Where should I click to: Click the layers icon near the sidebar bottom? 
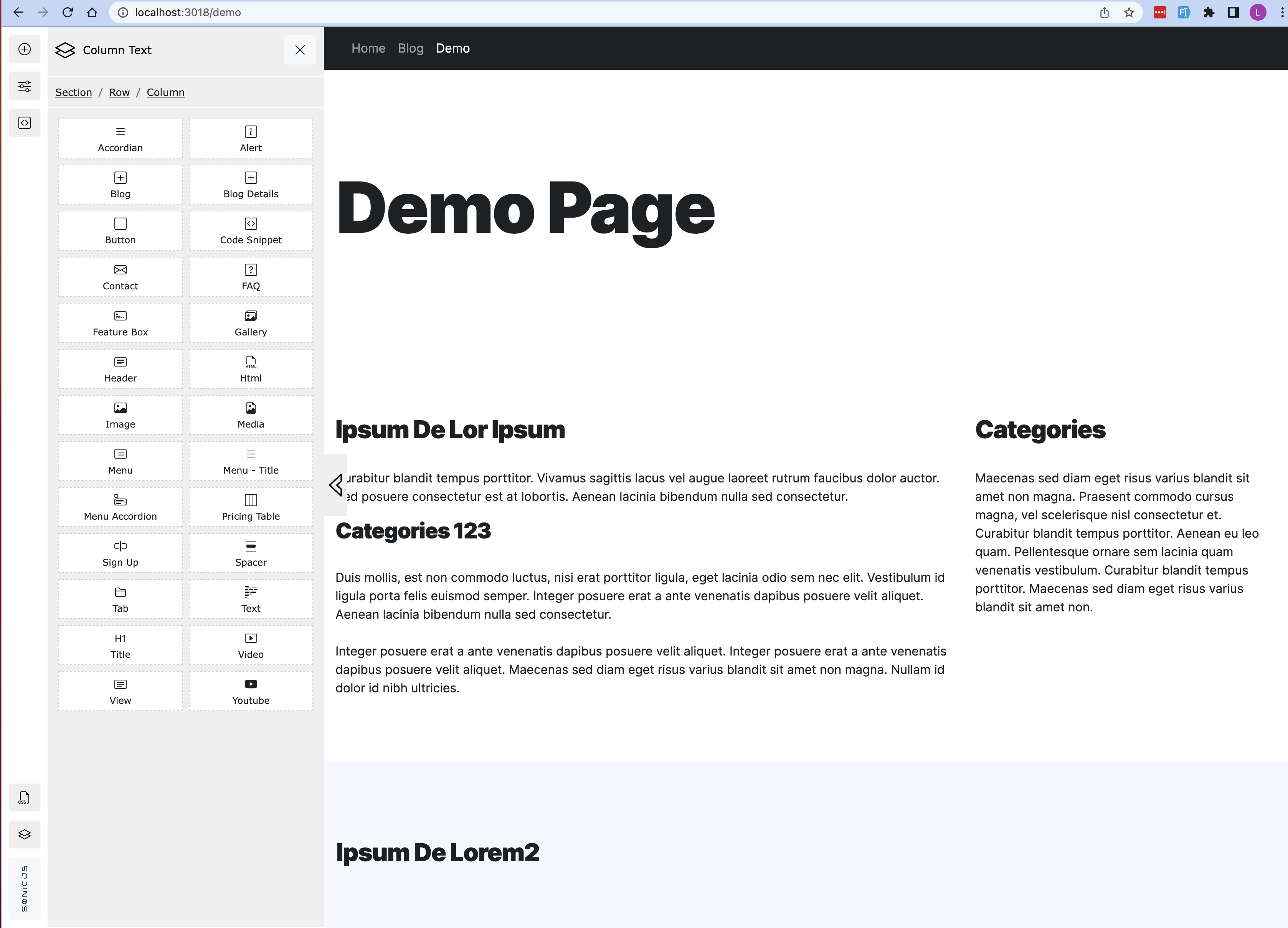(24, 834)
